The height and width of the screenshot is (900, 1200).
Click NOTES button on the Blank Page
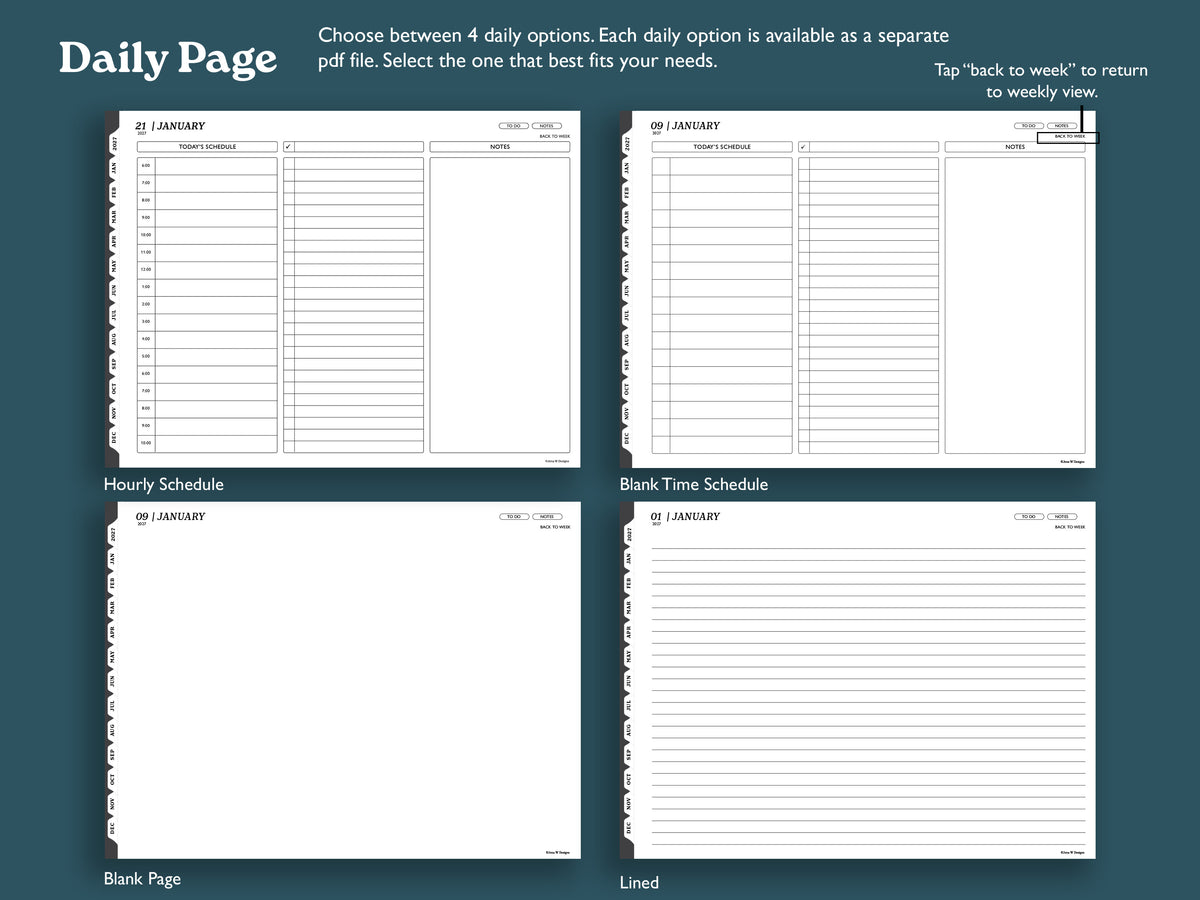pyautogui.click(x=547, y=517)
